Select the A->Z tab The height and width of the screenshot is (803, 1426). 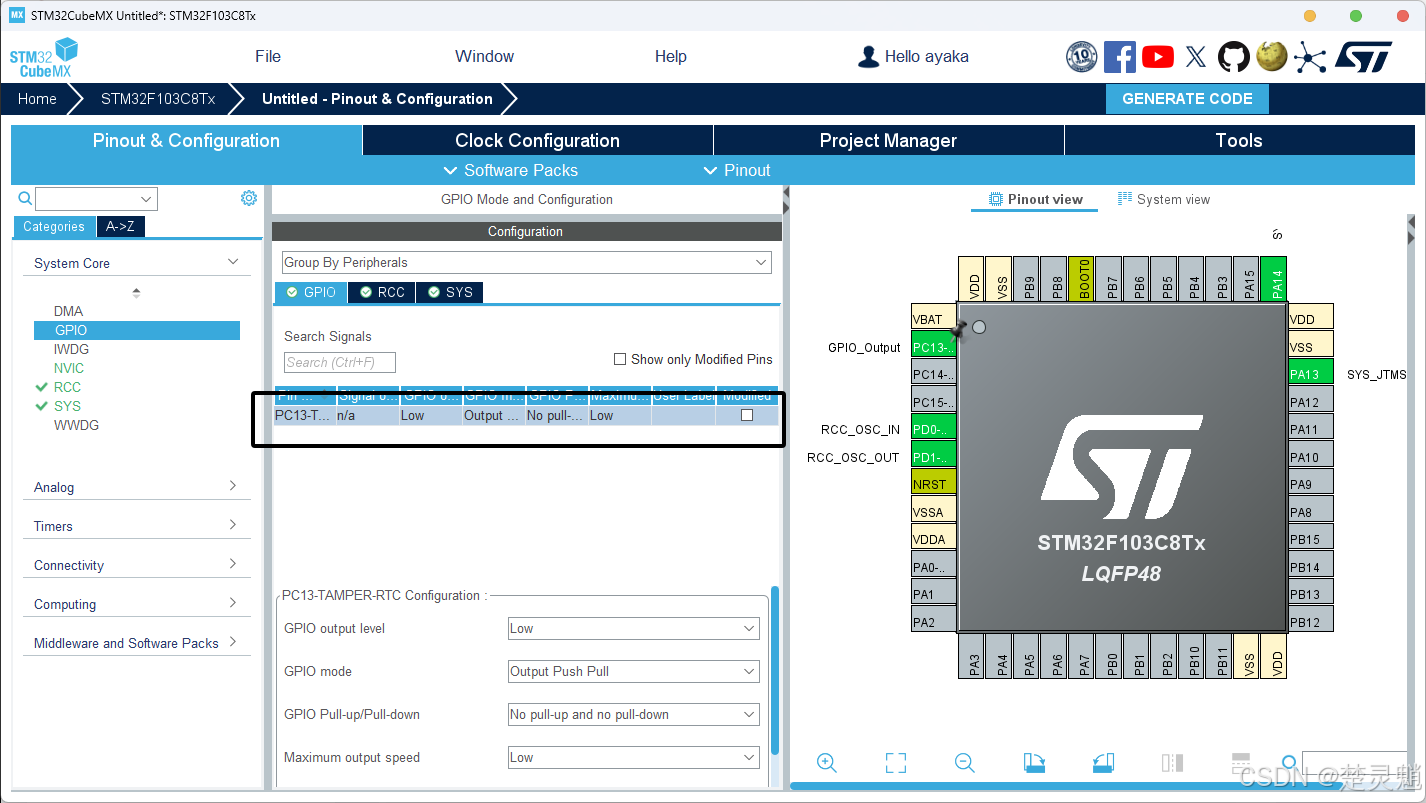(x=120, y=227)
